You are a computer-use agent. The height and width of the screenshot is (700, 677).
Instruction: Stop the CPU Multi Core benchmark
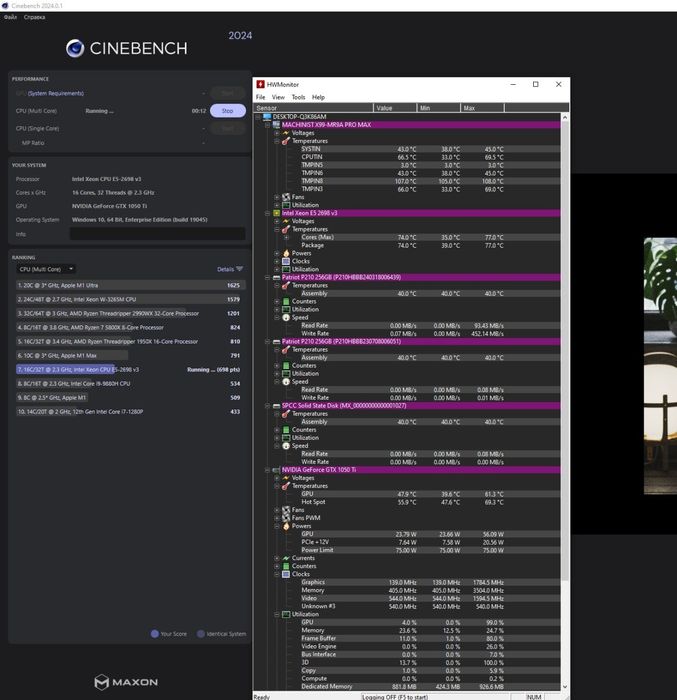coord(228,111)
